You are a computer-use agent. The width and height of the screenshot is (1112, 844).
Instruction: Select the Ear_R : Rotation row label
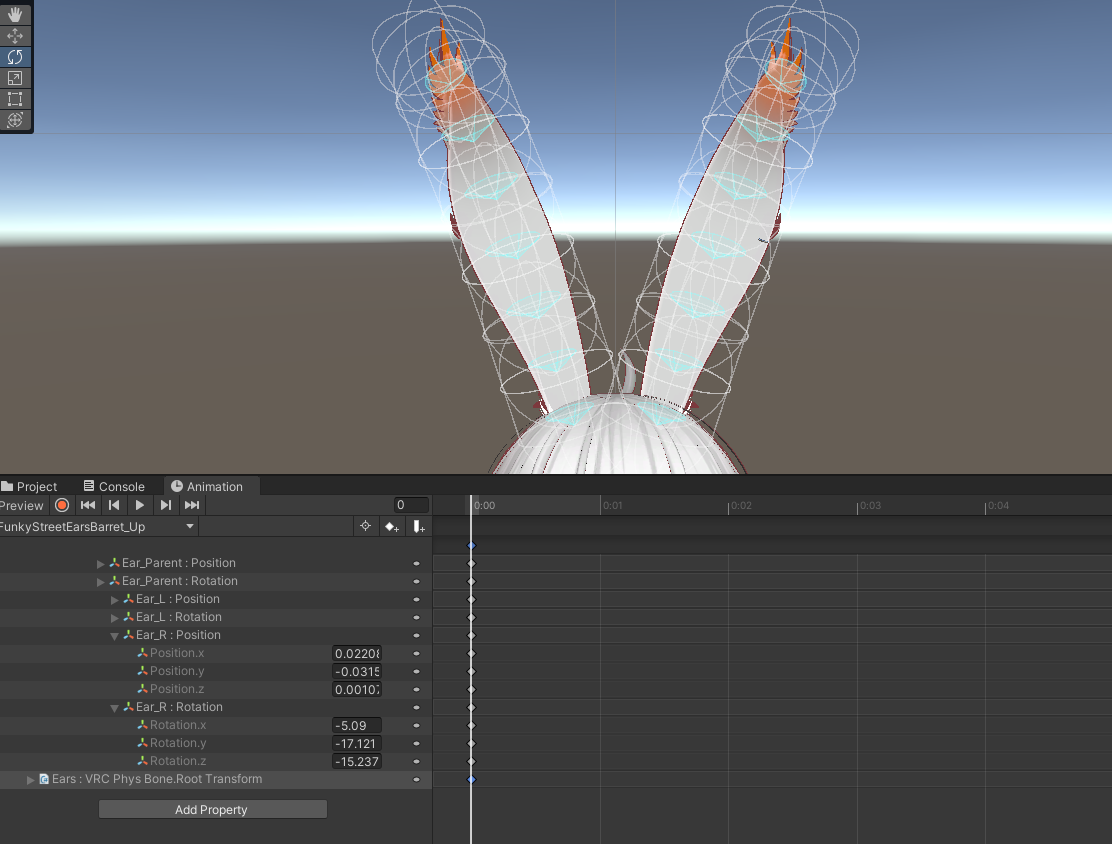pyautogui.click(x=179, y=707)
